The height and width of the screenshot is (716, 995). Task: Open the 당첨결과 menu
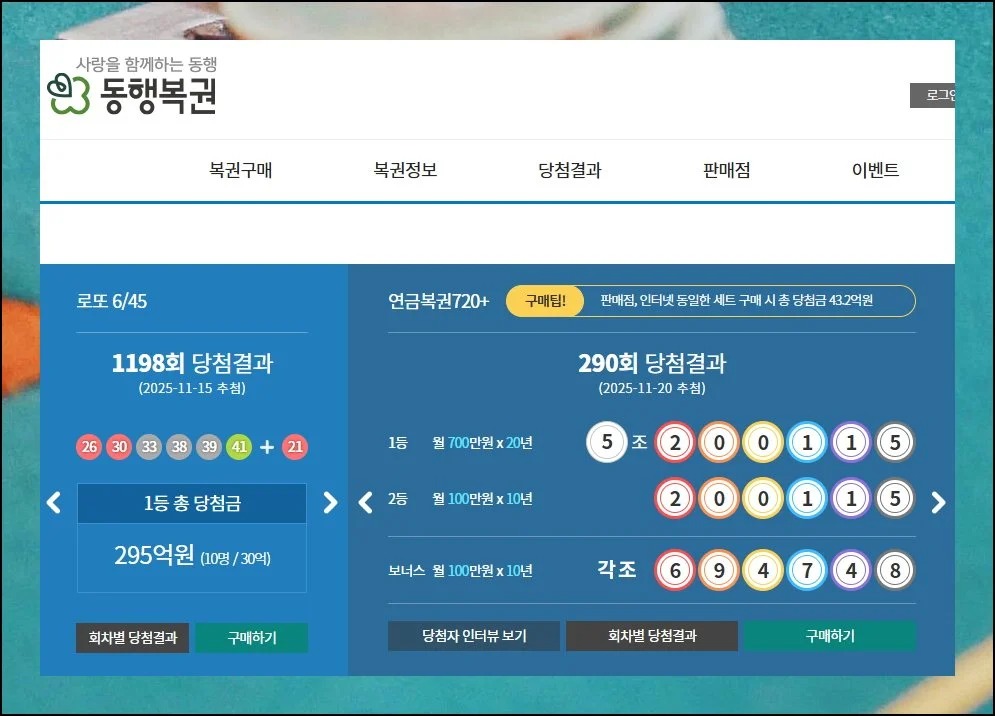click(x=570, y=170)
